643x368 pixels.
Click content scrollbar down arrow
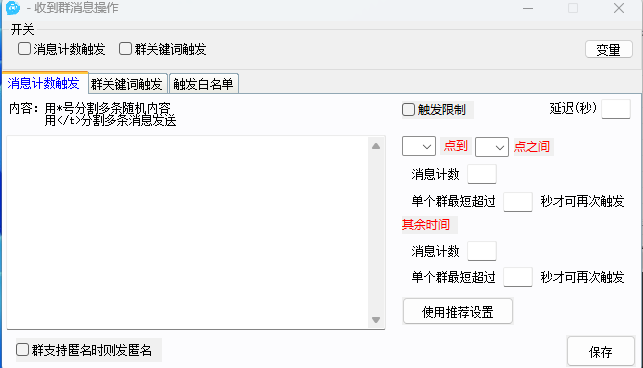376,320
